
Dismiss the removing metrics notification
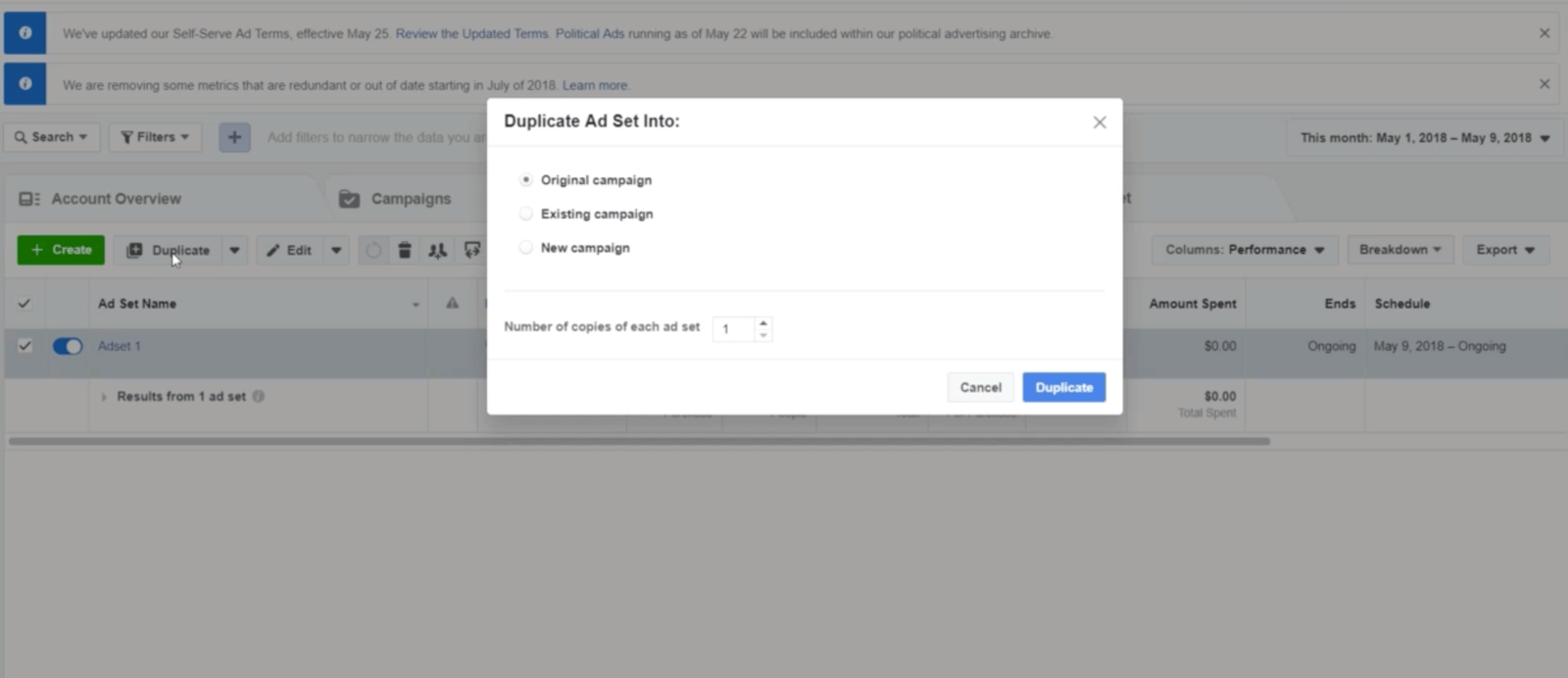pyautogui.click(x=1544, y=84)
